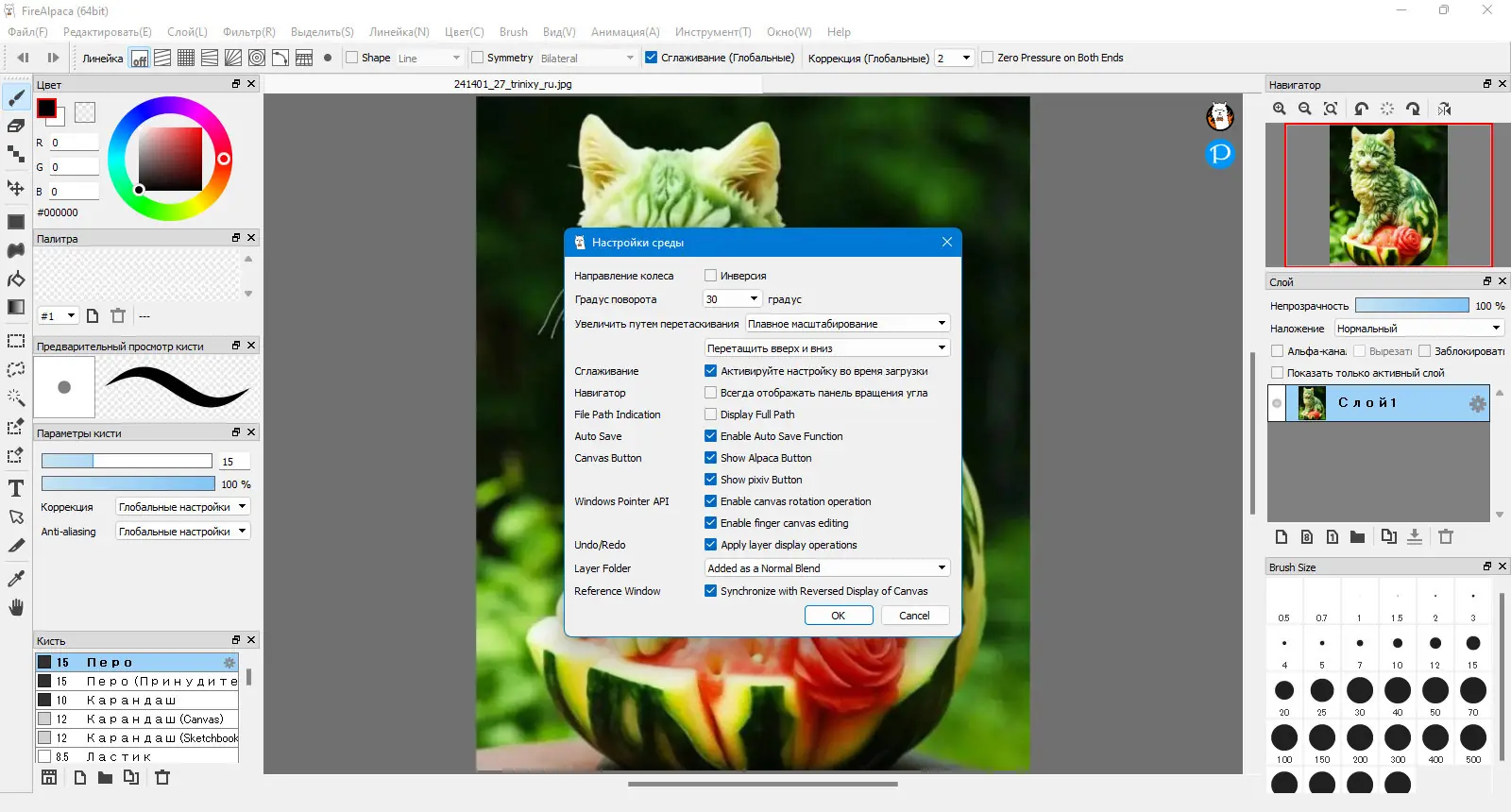Create a new layer folder
The image size is (1511, 812).
[x=1357, y=536]
